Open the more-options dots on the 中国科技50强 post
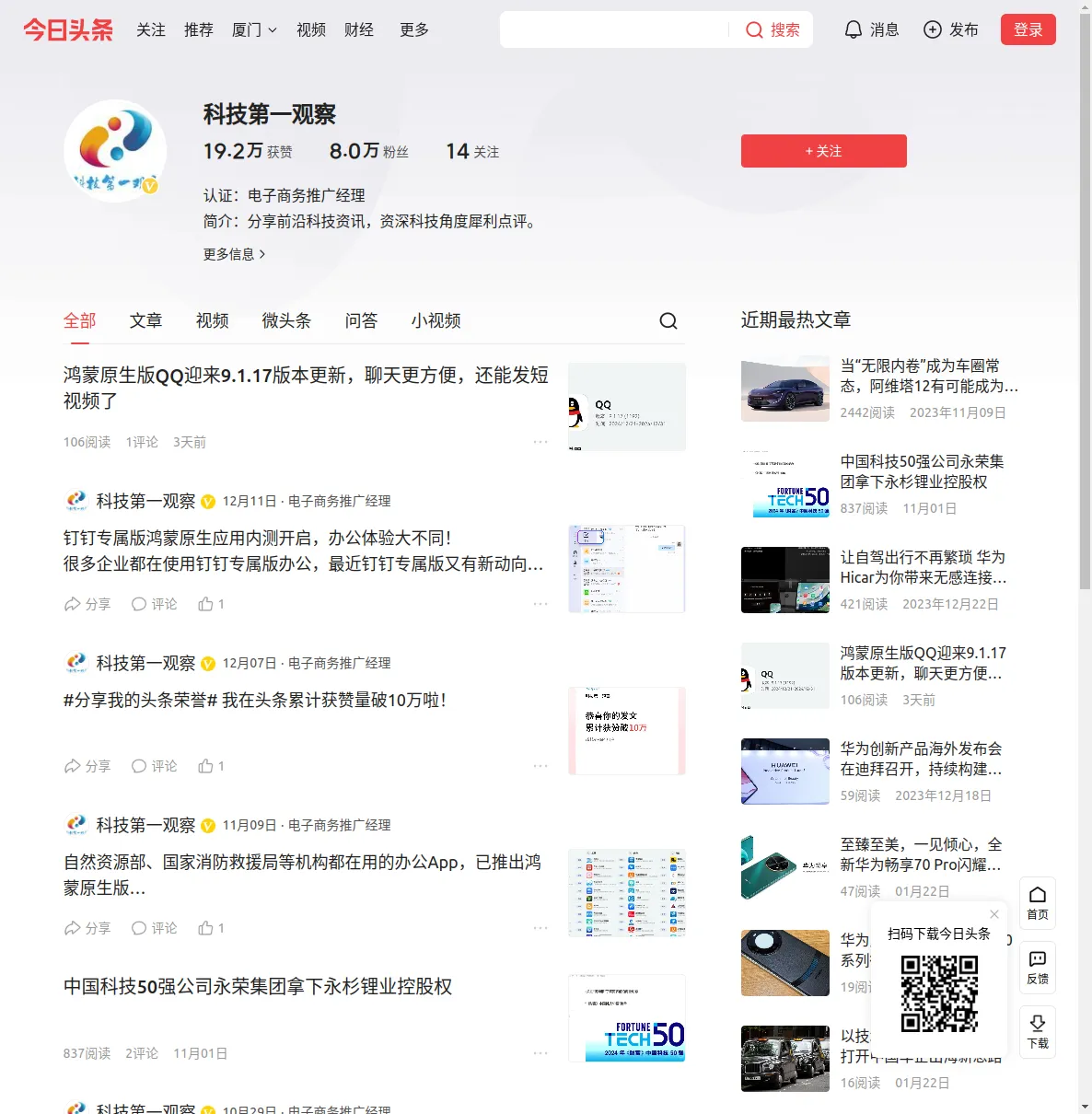Image resolution: width=1092 pixels, height=1114 pixels. click(540, 1053)
